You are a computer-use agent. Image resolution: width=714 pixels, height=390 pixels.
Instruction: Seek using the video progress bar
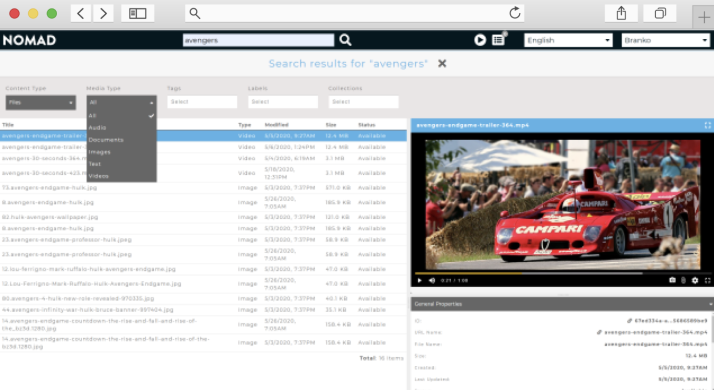point(562,273)
